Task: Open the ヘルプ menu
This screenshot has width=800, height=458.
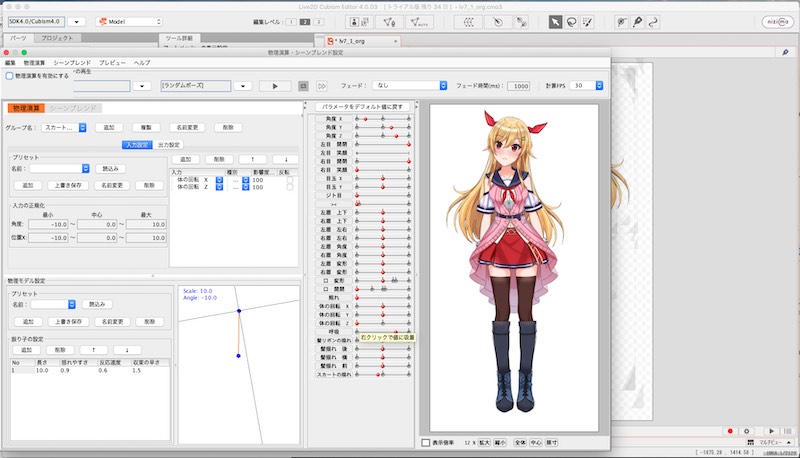Action: point(142,63)
